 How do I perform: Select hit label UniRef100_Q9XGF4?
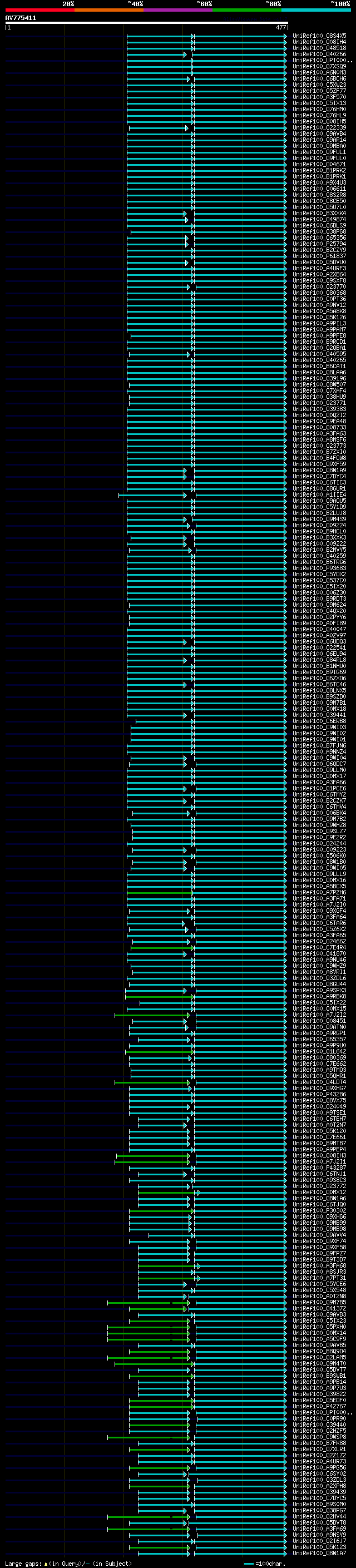tap(319, 911)
